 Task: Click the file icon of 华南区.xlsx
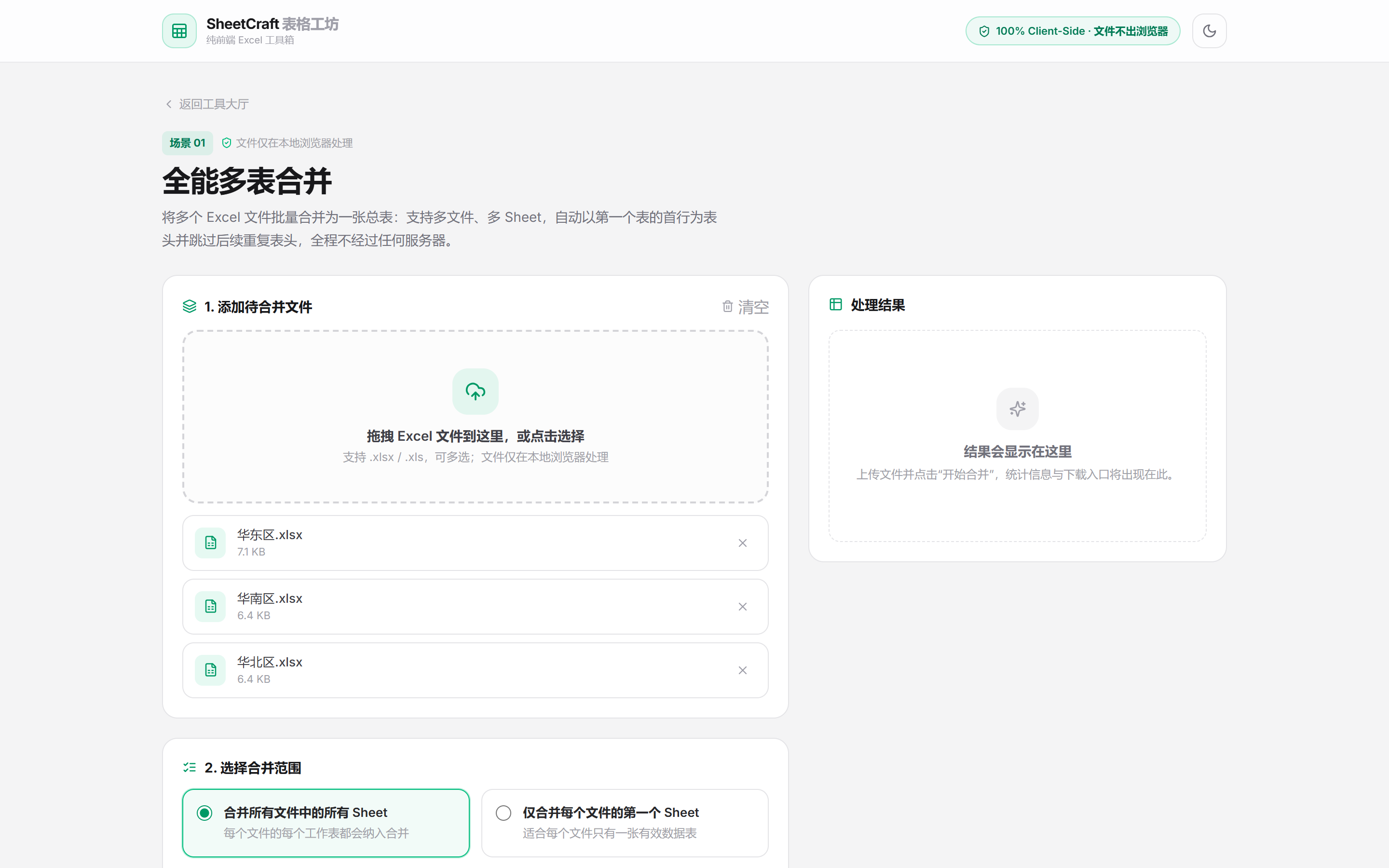pyautogui.click(x=211, y=606)
